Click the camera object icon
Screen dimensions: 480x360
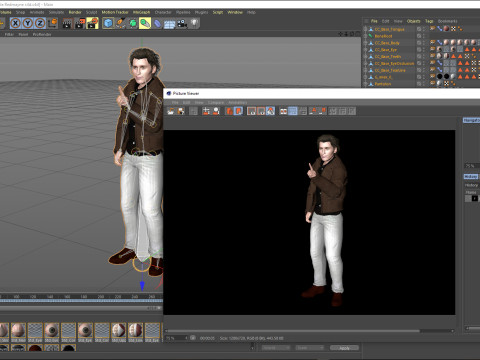(182, 23)
